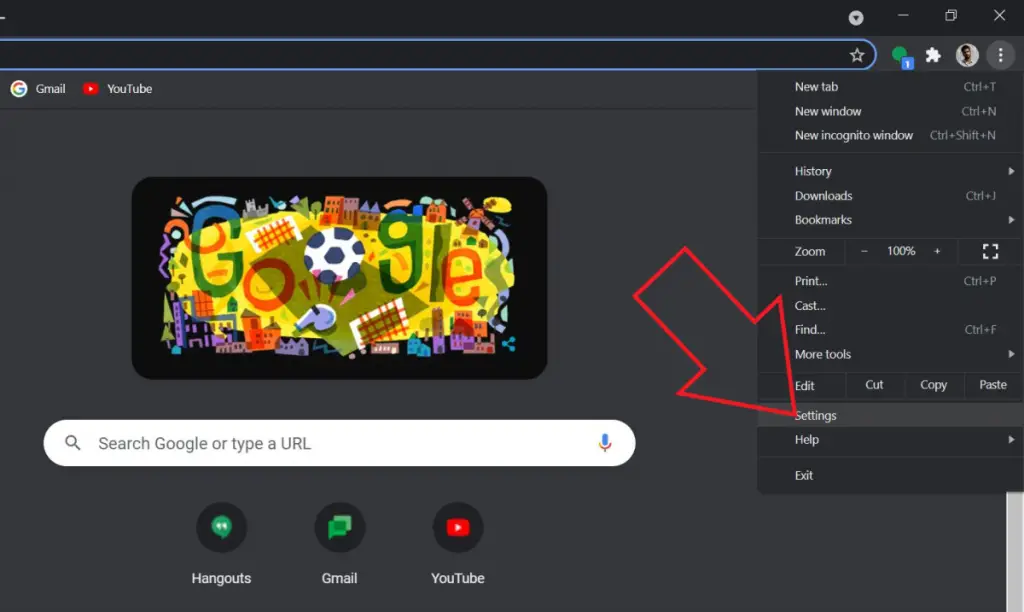Image resolution: width=1024 pixels, height=612 pixels.
Task: Click the tab search dropdown arrow in title bar
Action: tap(856, 18)
